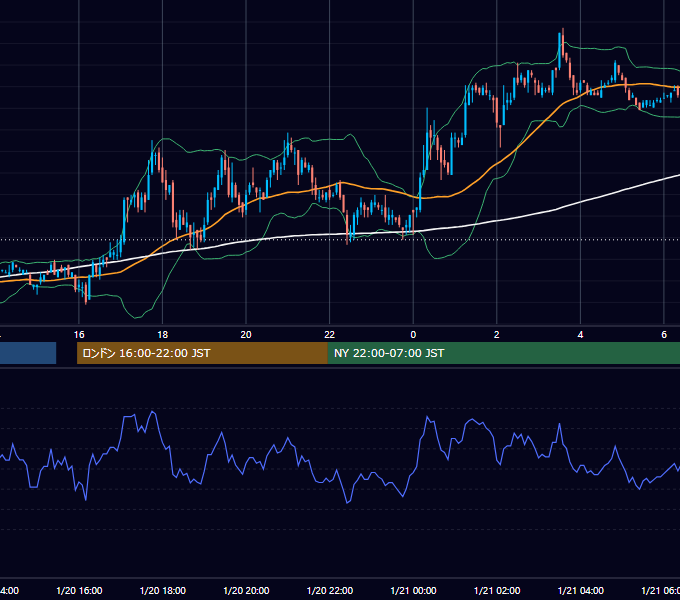The width and height of the screenshot is (680, 600).
Task: Click the 1/20 18:00 time label
Action: click(x=163, y=590)
